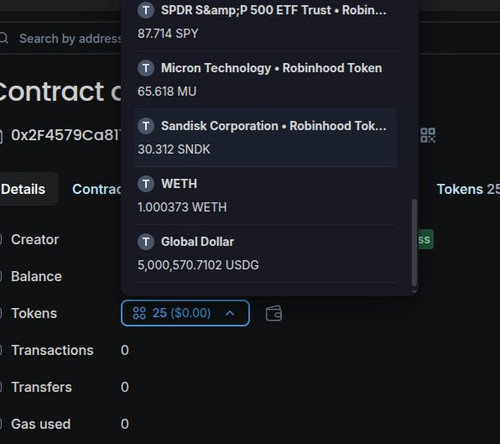Open the Global Dollar USDG entry
The height and width of the screenshot is (444, 500).
click(265, 253)
